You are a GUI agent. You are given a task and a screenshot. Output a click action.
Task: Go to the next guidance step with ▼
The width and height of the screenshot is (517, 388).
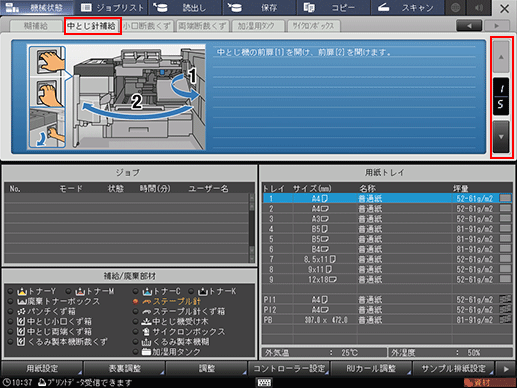[501, 137]
